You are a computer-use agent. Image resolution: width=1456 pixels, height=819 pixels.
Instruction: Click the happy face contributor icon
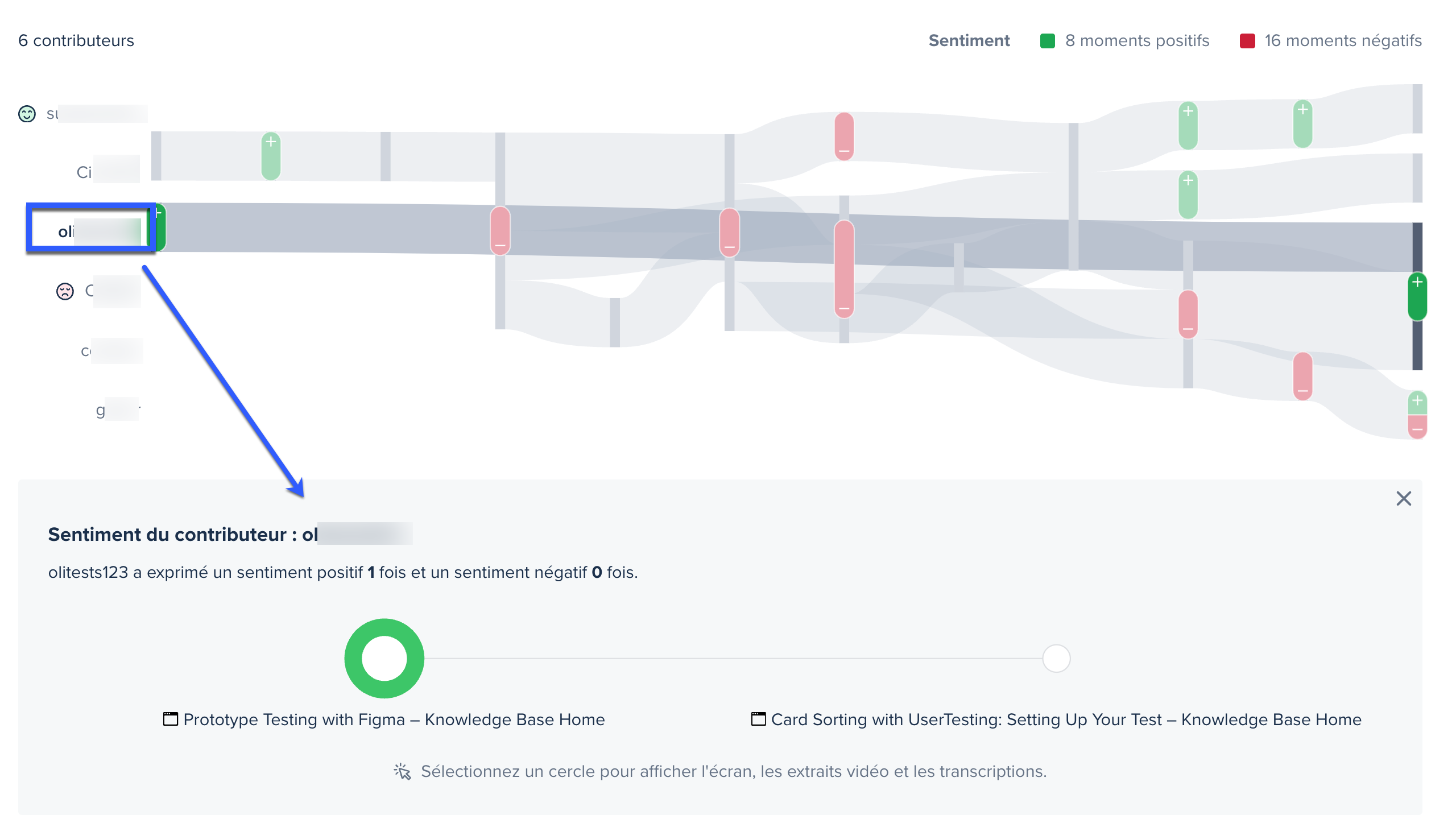click(27, 114)
